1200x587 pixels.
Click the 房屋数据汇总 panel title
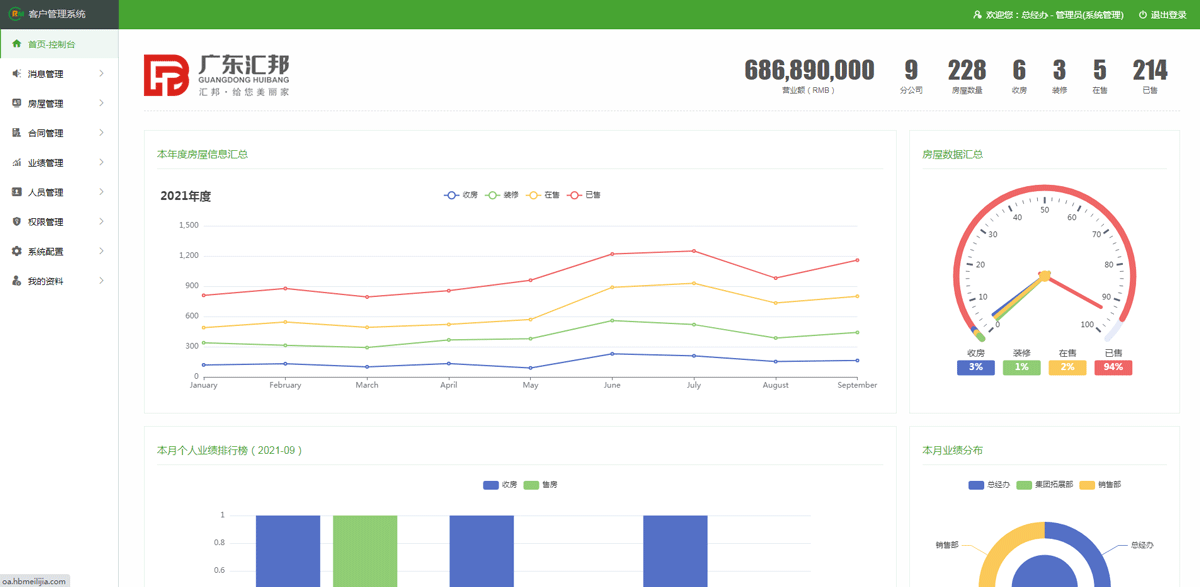tap(952, 154)
